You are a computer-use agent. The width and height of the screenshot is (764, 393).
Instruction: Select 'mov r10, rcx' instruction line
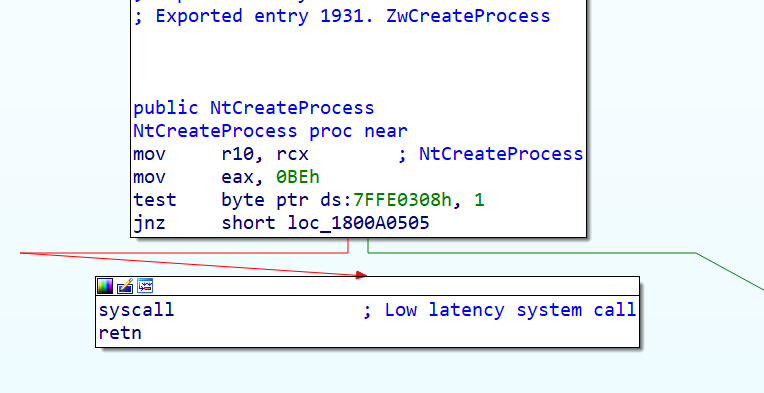(221, 154)
